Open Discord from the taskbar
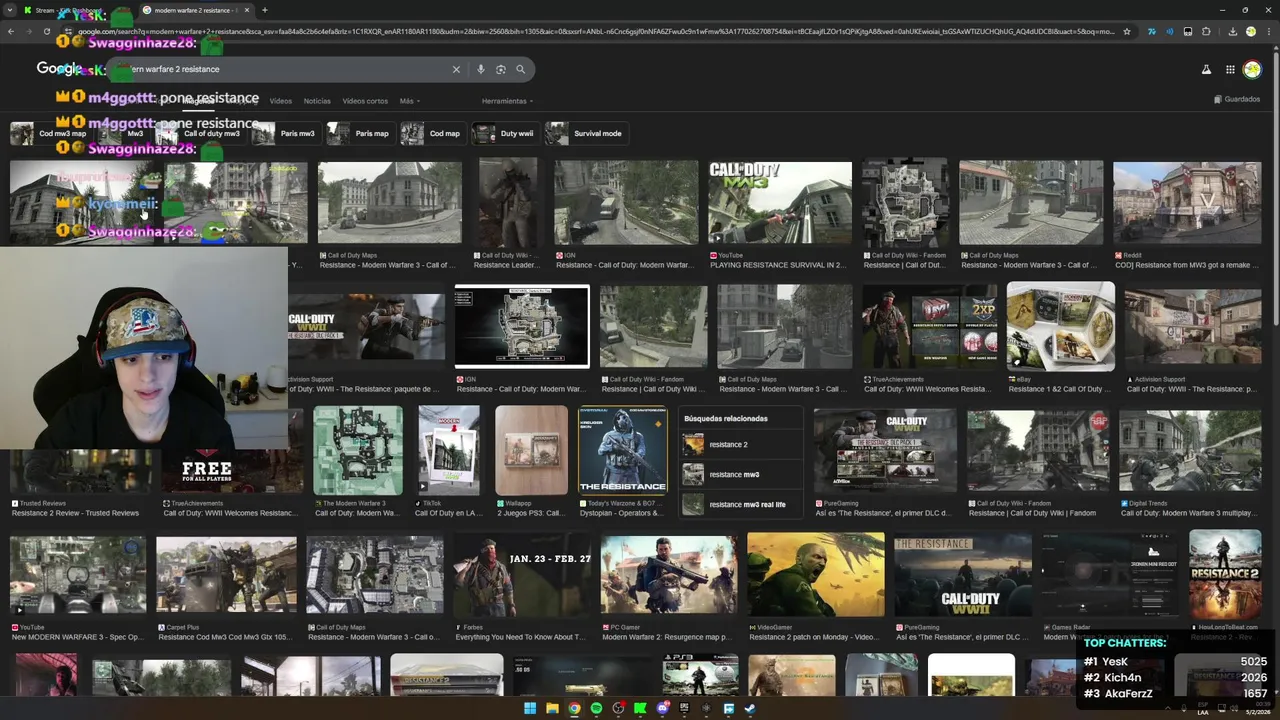The width and height of the screenshot is (1280, 720). point(662,709)
